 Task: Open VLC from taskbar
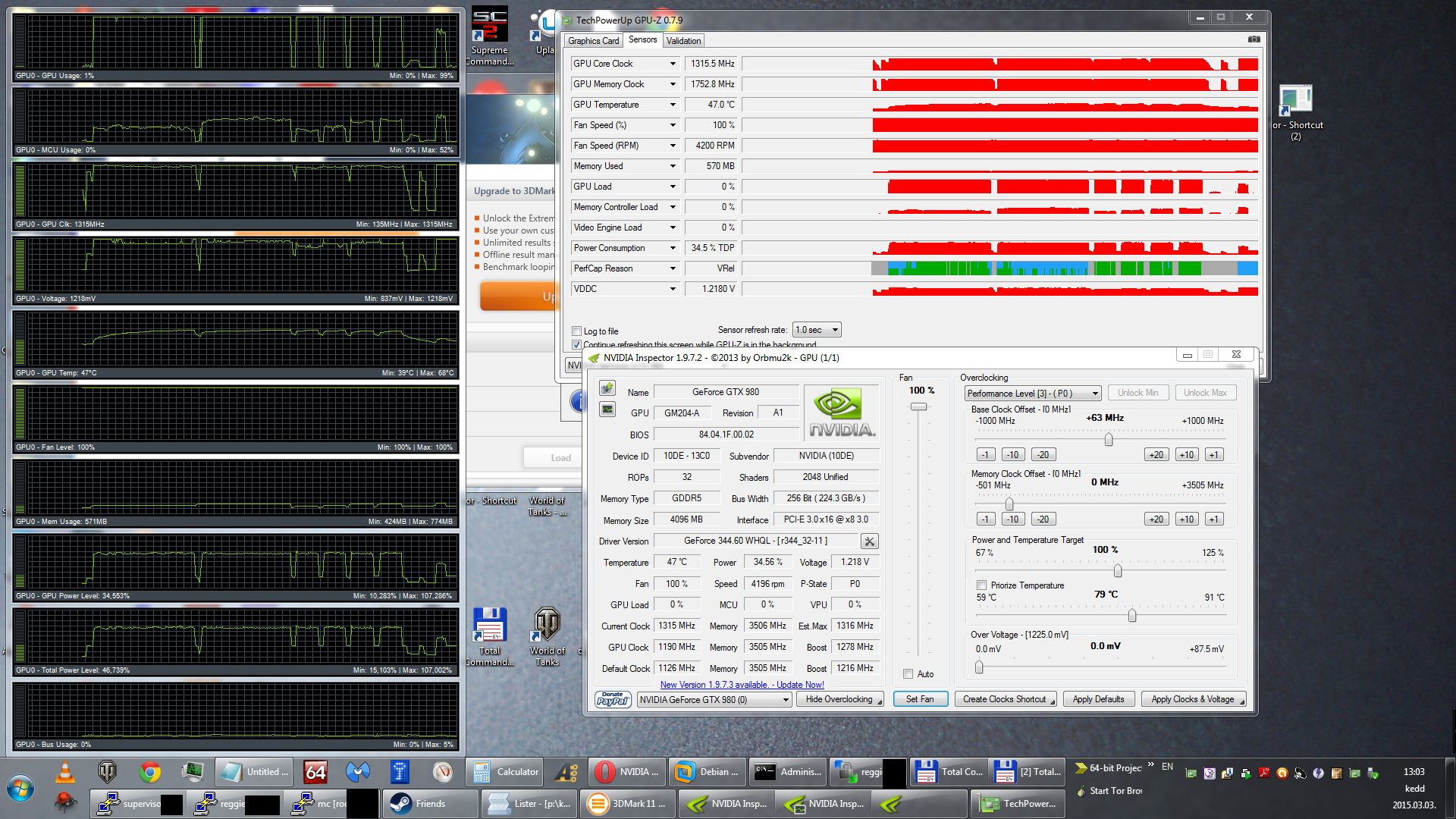(x=66, y=772)
